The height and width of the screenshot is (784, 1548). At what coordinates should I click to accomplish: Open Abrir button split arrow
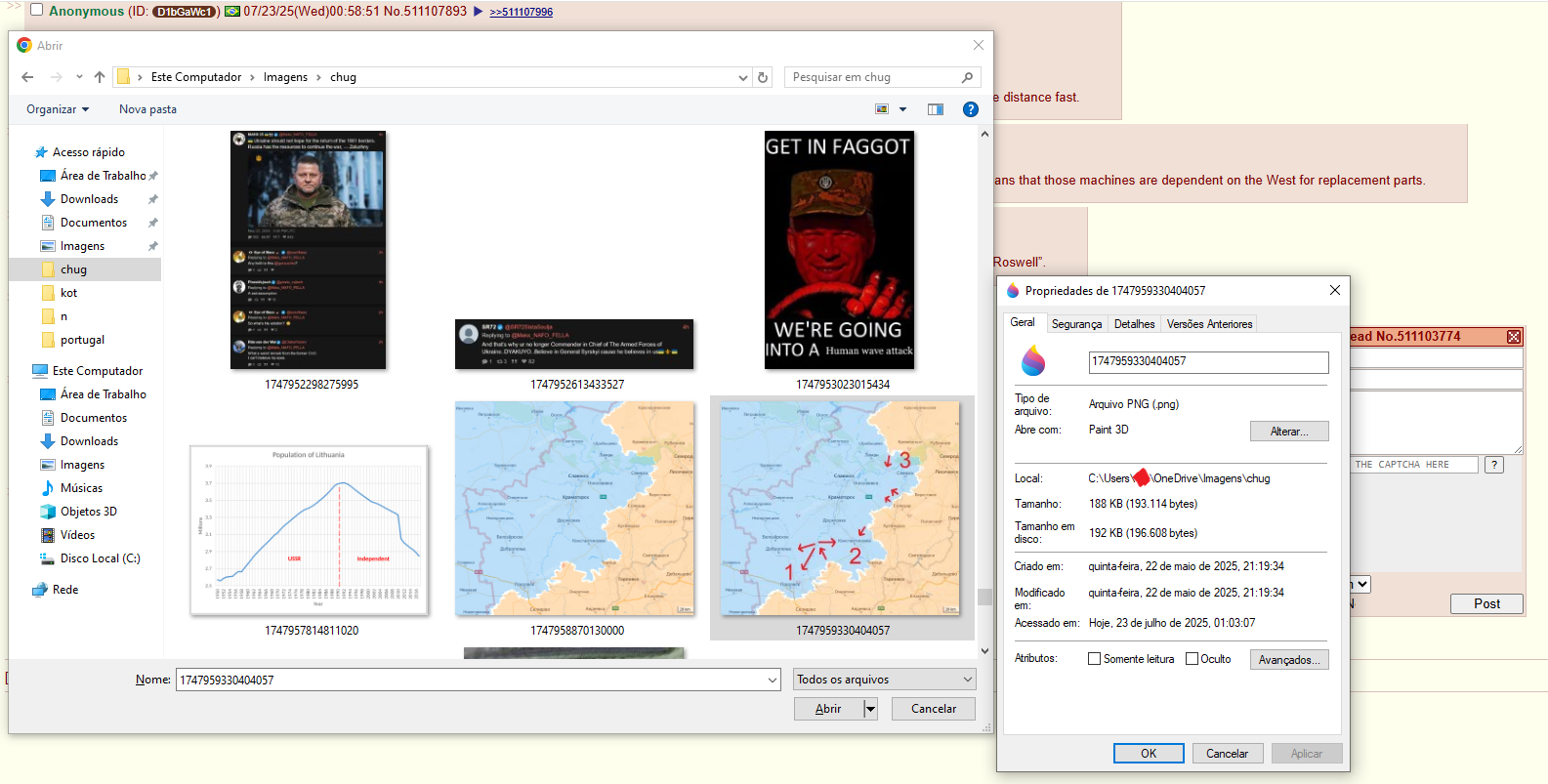pos(870,709)
